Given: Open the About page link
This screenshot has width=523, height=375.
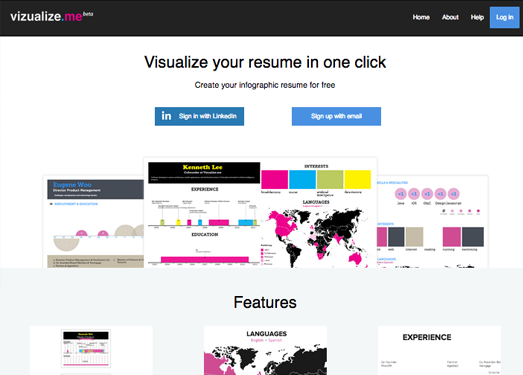Looking at the screenshot, I should point(450,17).
